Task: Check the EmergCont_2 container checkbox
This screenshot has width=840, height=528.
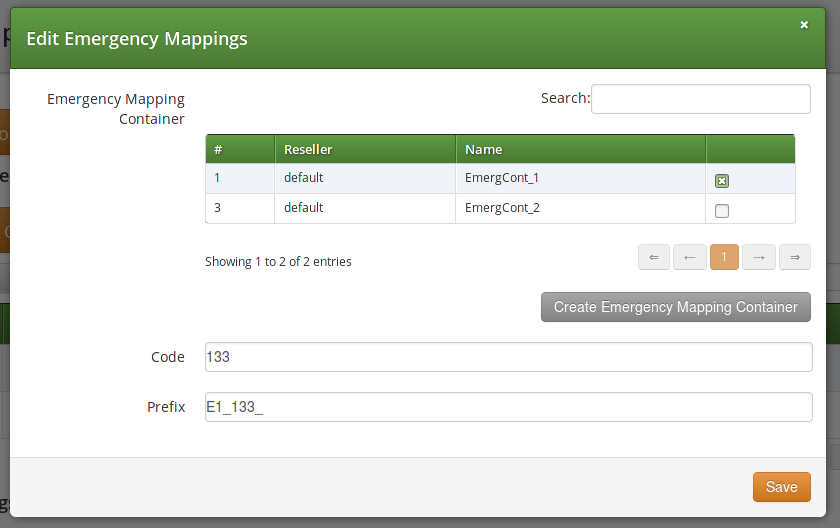Action: pos(722,211)
